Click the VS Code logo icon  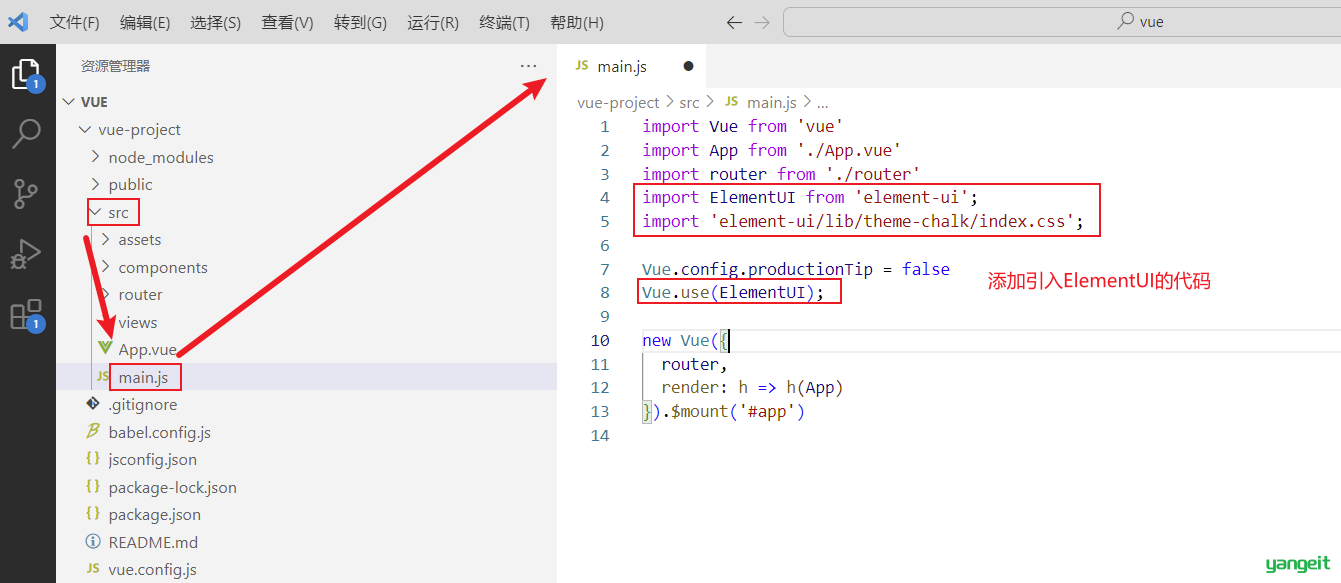[19, 22]
